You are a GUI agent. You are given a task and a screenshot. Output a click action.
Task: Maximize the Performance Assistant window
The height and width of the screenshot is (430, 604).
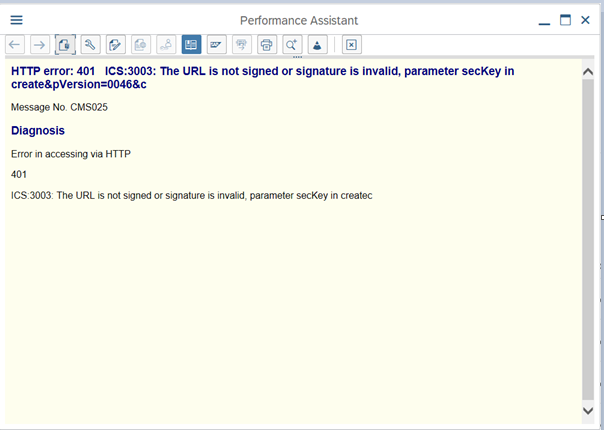pyautogui.click(x=565, y=20)
